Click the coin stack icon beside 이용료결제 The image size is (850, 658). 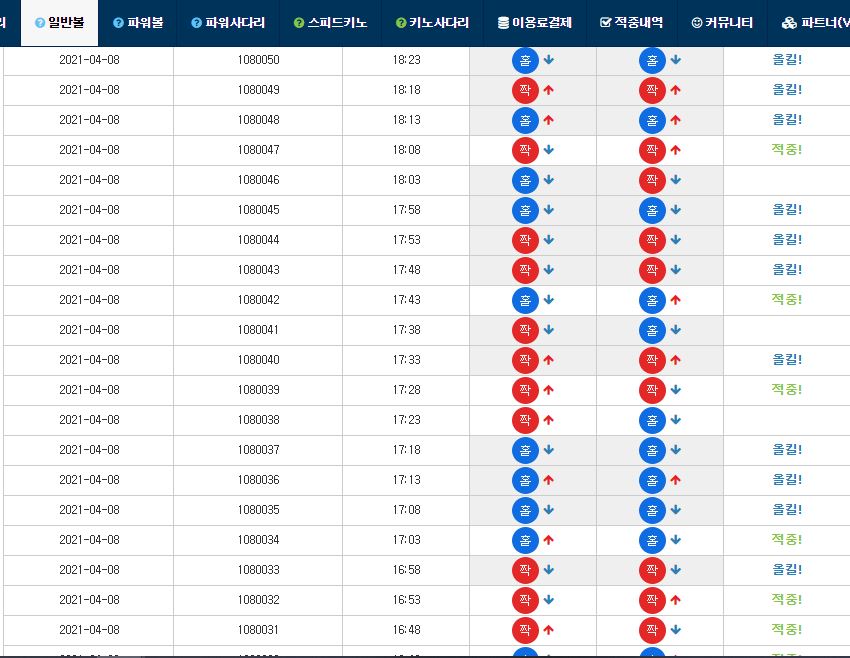(503, 23)
